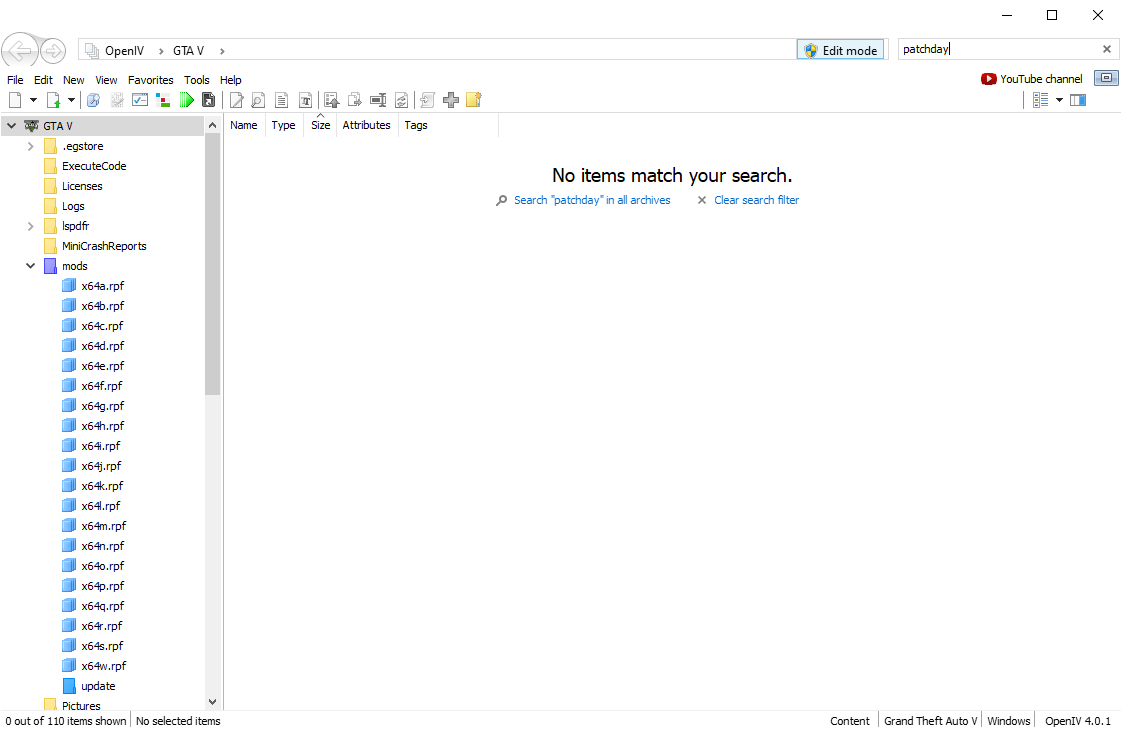Open the view layout dropdown arrow

click(1059, 100)
